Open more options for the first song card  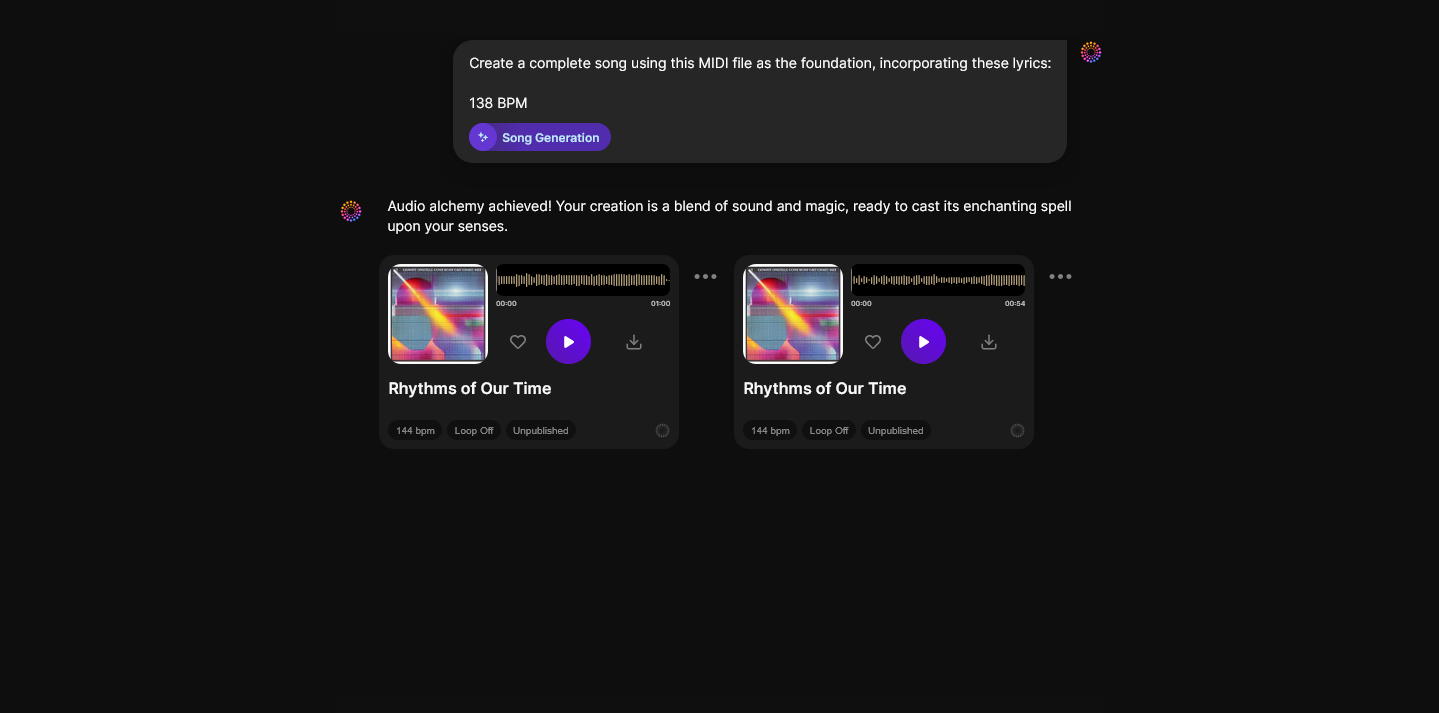(705, 277)
